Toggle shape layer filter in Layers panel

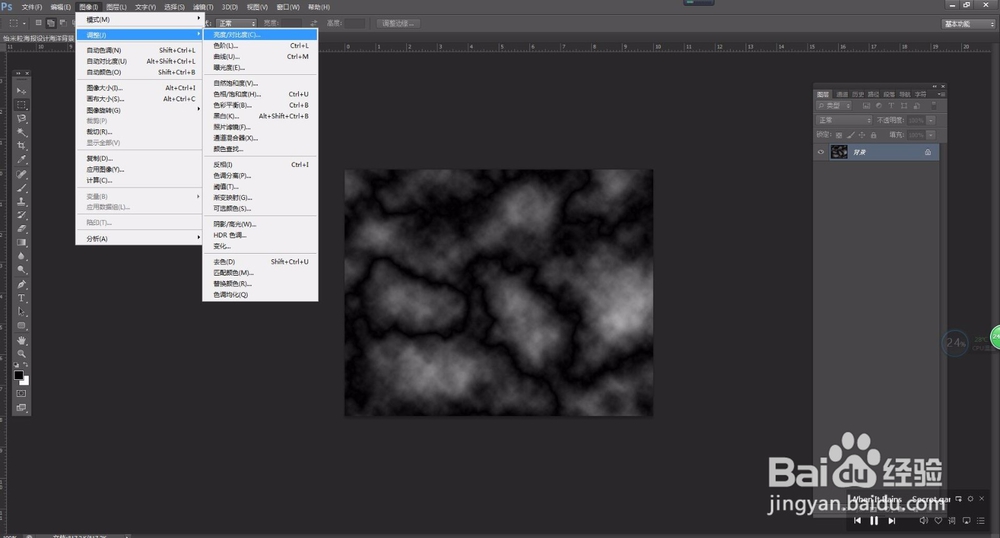904,106
